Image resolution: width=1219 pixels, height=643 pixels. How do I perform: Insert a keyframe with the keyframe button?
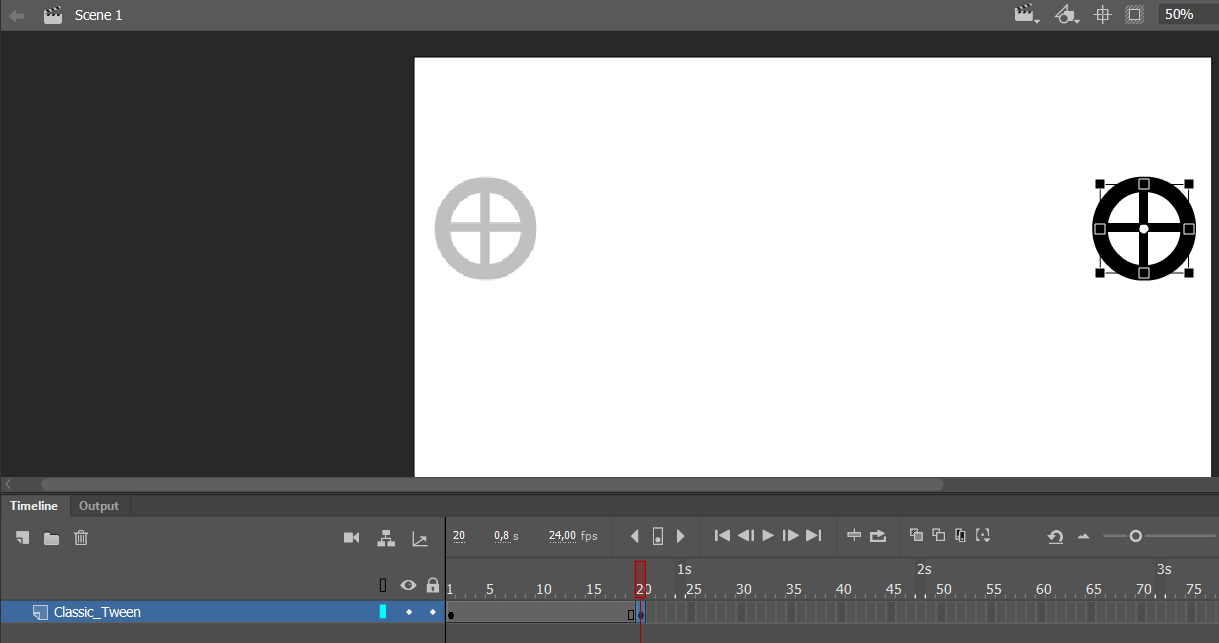pos(658,537)
